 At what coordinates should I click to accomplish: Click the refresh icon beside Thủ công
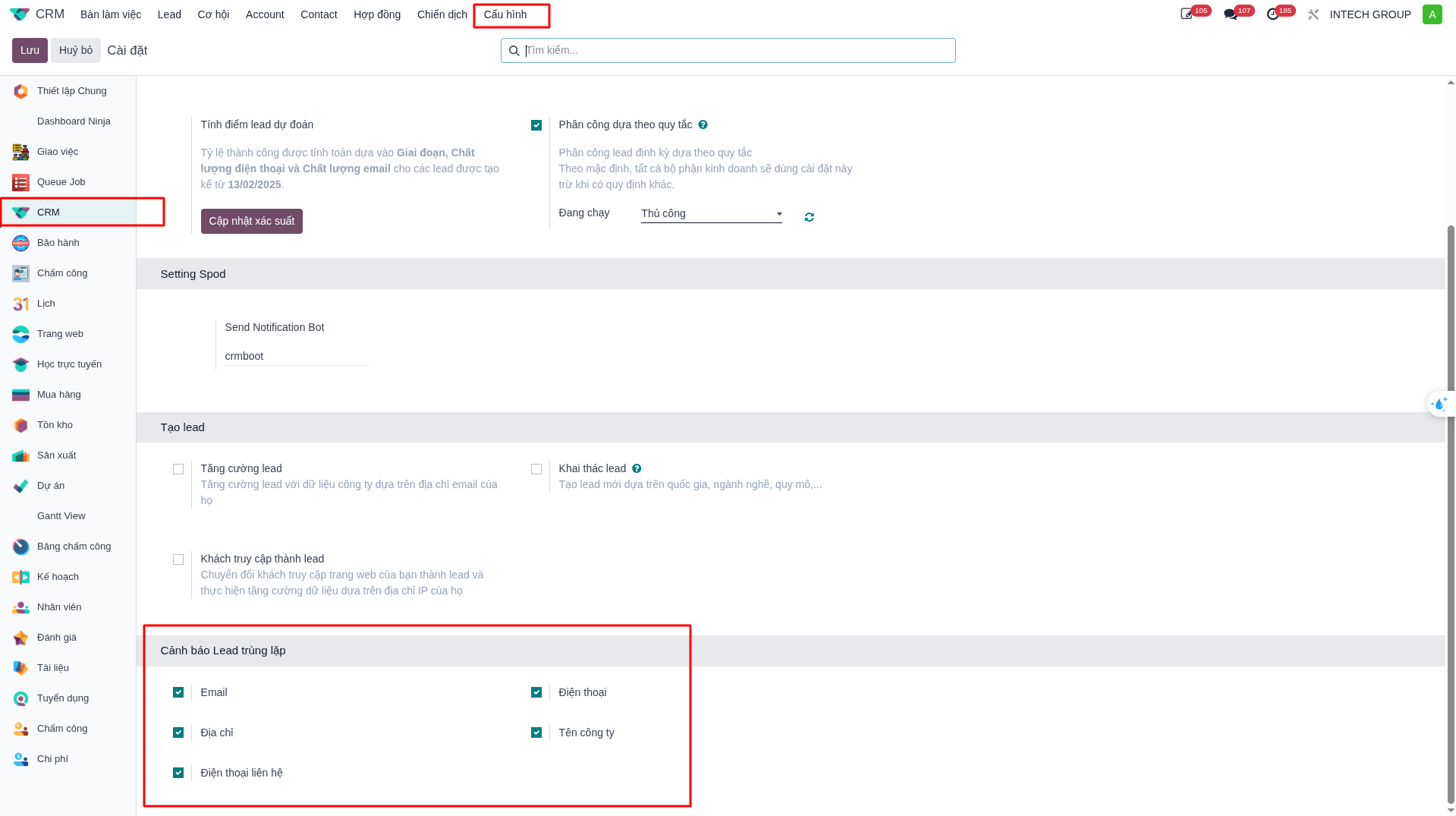[810, 217]
